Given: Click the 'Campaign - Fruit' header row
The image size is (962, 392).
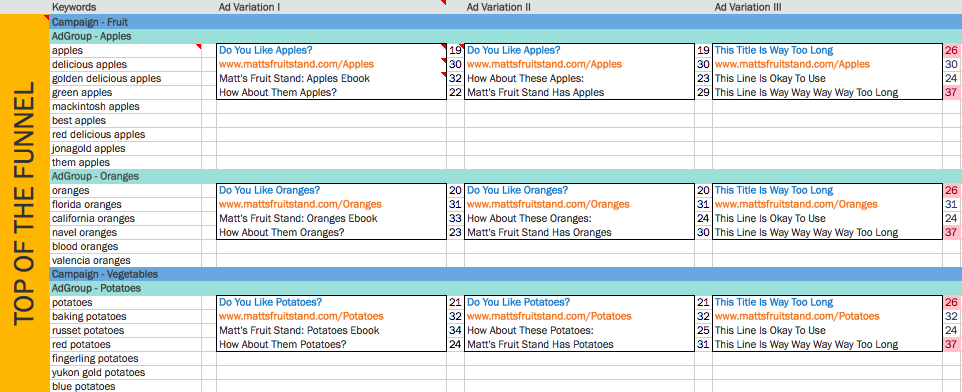Looking at the screenshot, I should pyautogui.click(x=506, y=22).
